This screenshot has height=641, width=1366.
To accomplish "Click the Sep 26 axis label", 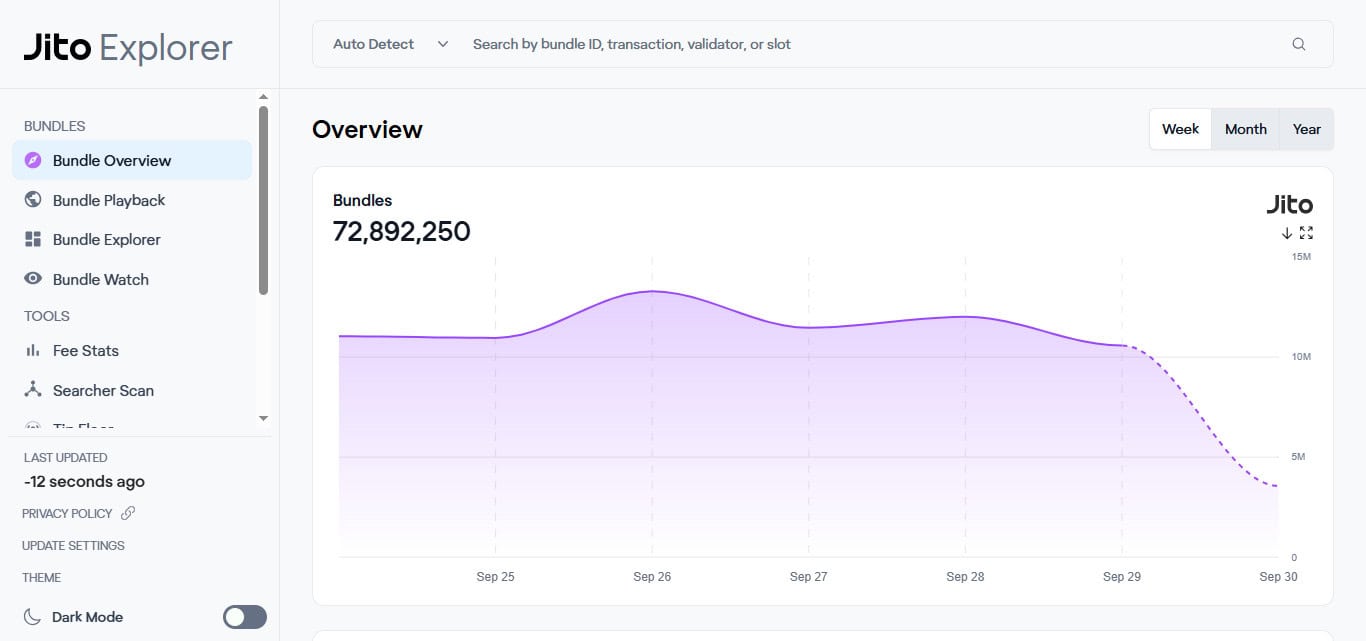I will (x=652, y=576).
